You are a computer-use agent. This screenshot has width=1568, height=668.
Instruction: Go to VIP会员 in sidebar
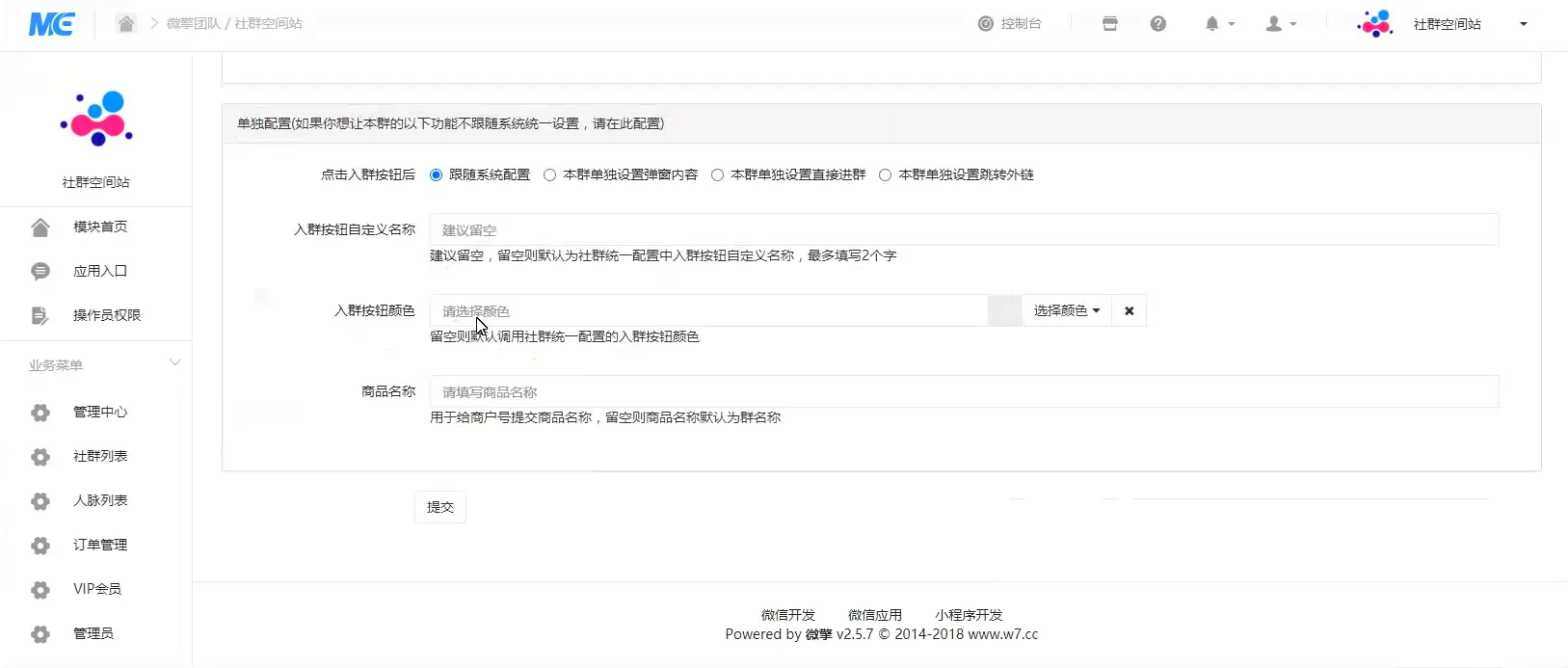click(x=97, y=590)
